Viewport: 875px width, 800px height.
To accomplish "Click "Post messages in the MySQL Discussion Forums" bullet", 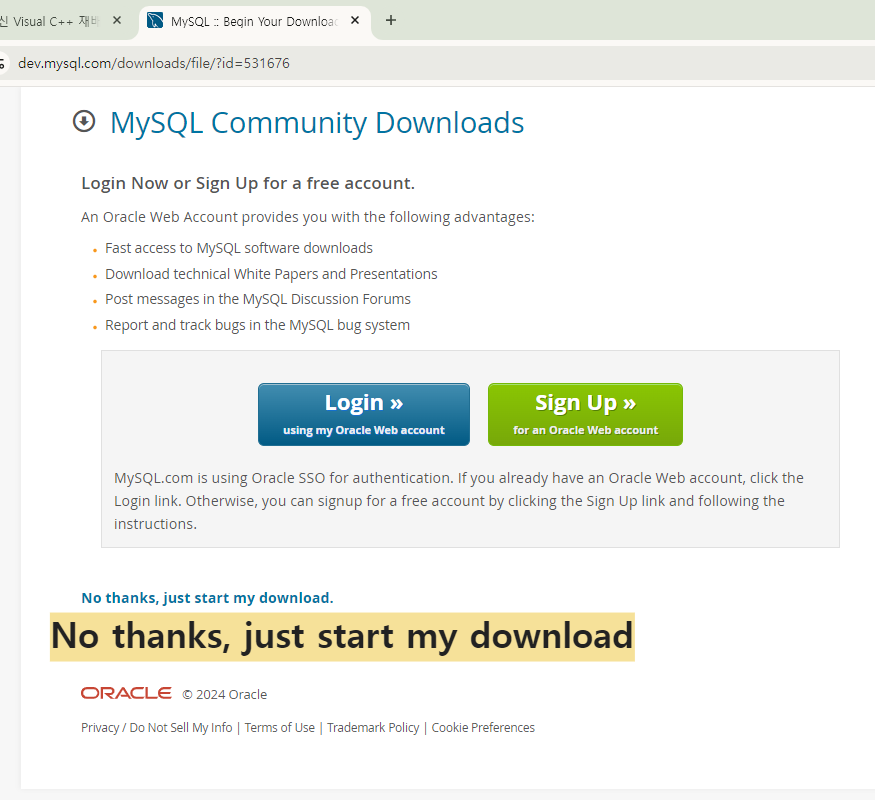I will coord(258,300).
